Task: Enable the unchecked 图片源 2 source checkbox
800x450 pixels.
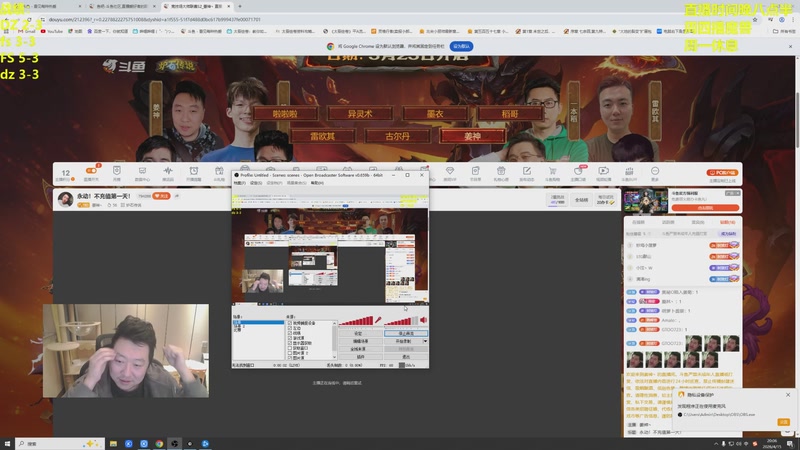Action: coord(290,353)
